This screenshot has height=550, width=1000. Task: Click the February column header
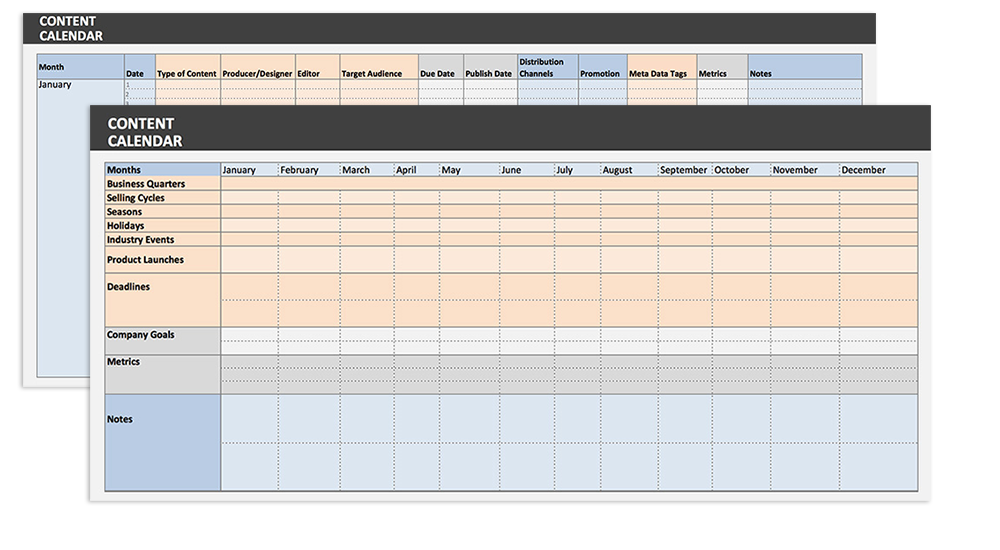(309, 170)
